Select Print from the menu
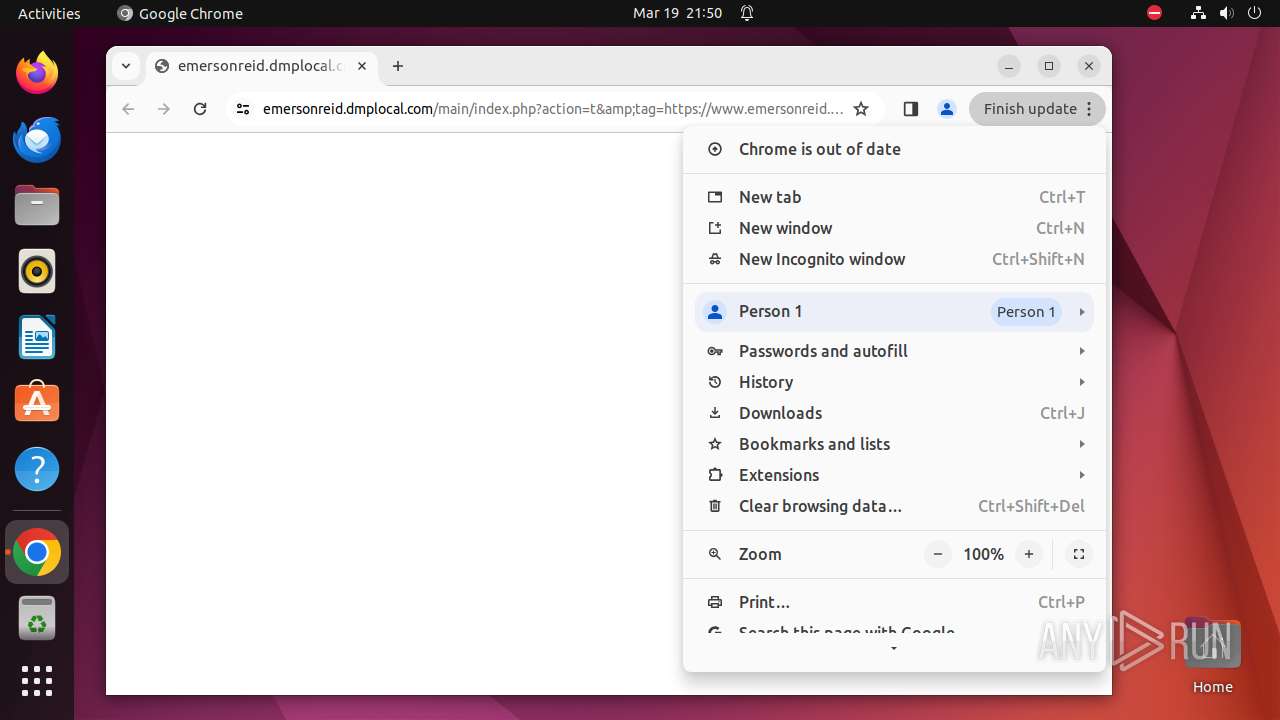Screen dimensions: 1280x720 895,602
